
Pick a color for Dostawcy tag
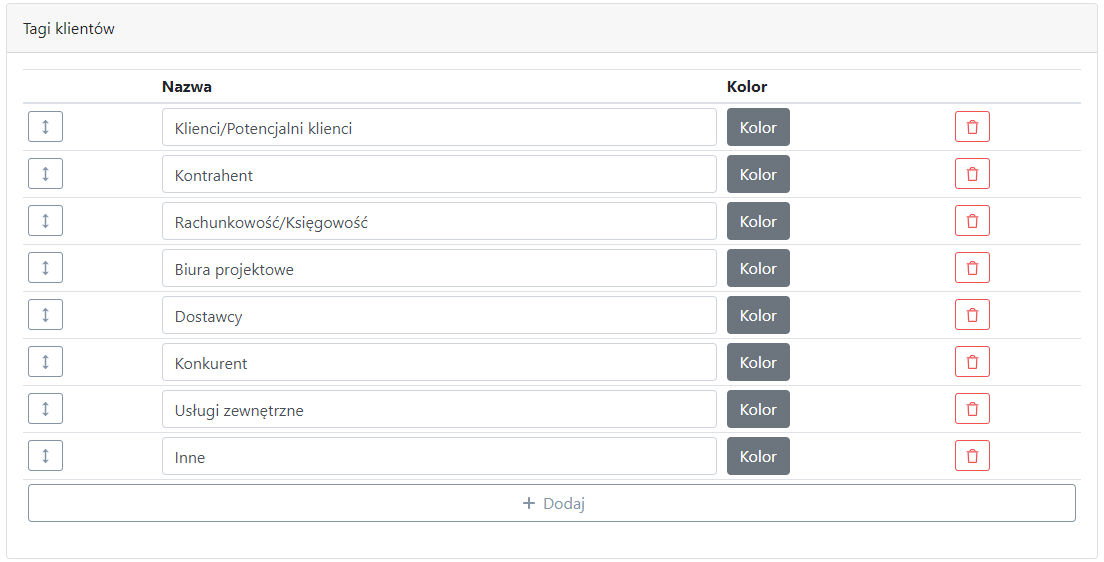758,315
